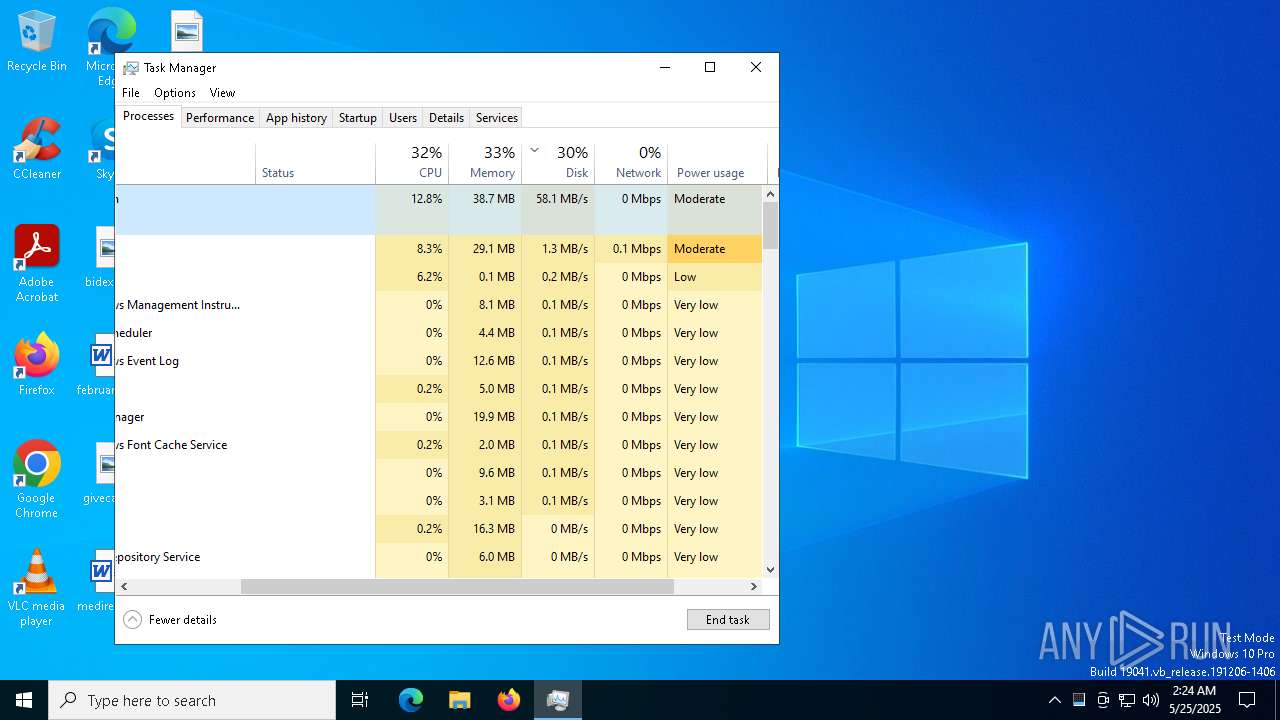
Task: Switch to Users tab
Action: (x=403, y=118)
